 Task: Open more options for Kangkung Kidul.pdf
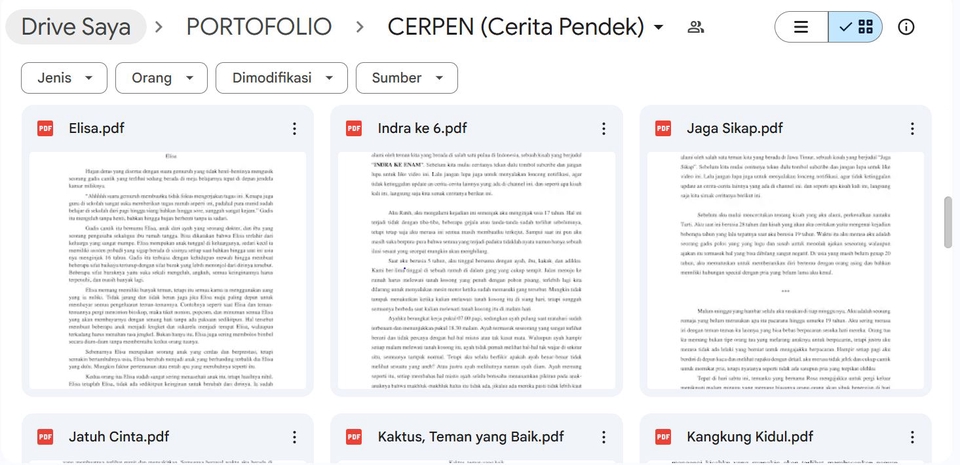tap(912, 437)
